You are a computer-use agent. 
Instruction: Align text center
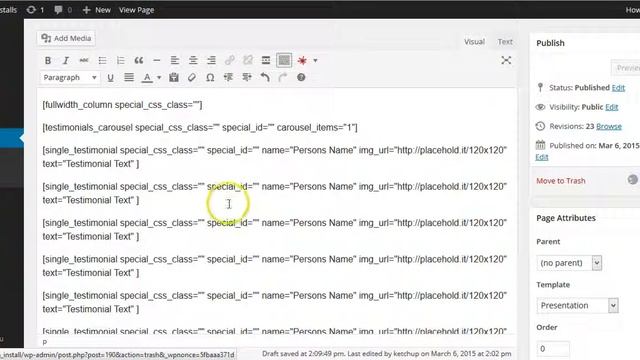point(193,60)
